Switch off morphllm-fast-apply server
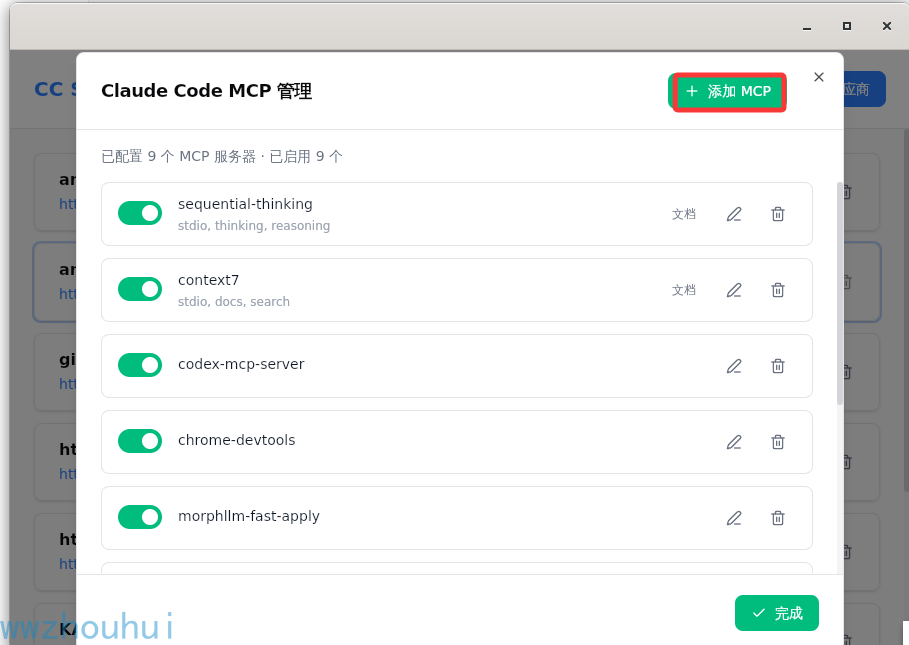Screen dimensions: 909x645 [x=140, y=517]
